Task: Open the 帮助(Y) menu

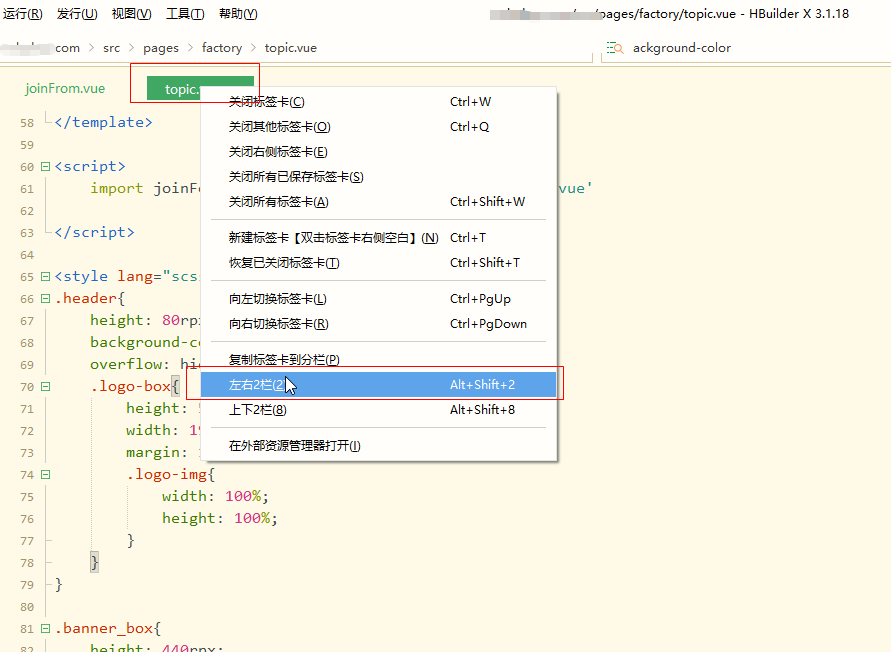Action: coord(238,14)
